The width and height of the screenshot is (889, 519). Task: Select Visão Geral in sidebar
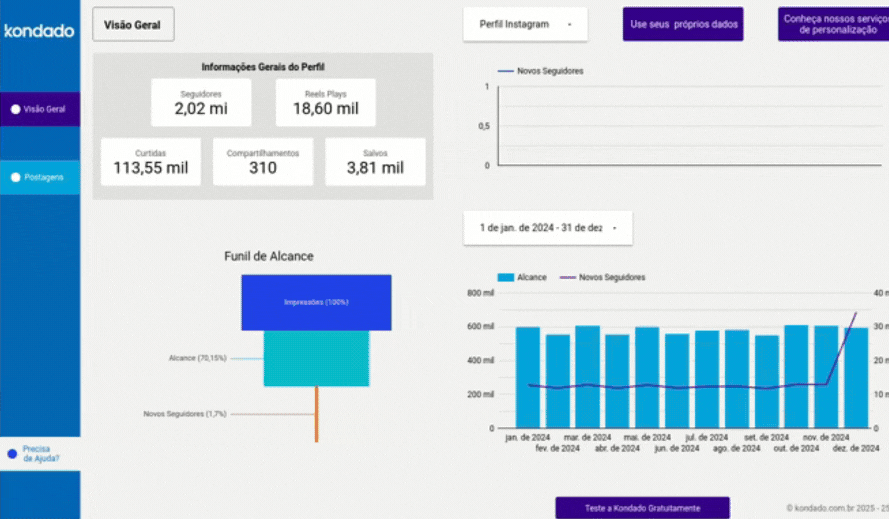coord(43,109)
